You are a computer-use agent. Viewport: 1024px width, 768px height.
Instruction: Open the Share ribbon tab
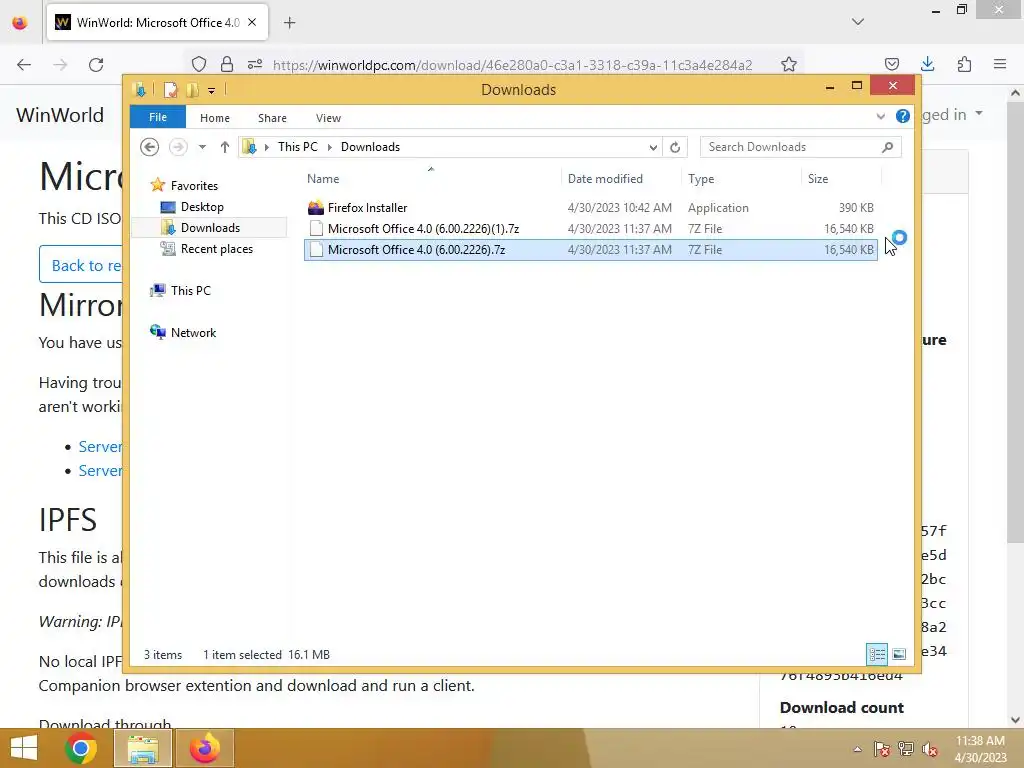pos(272,118)
